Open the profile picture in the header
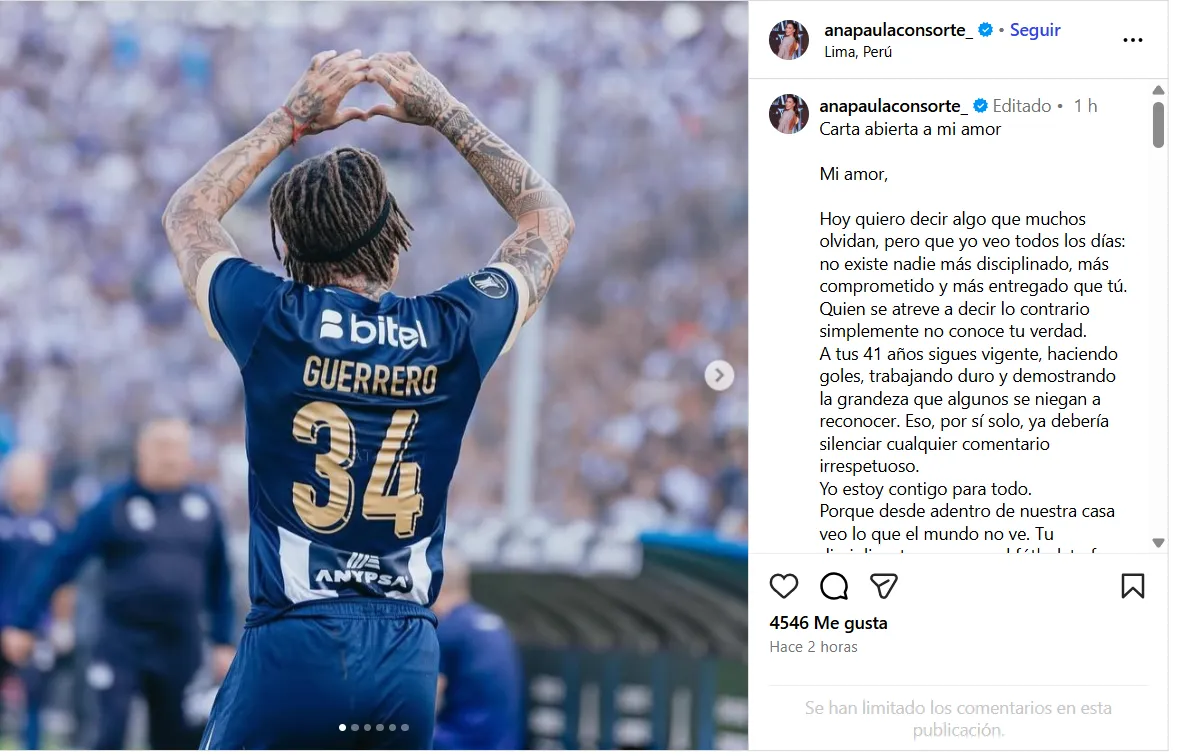 pos(789,39)
